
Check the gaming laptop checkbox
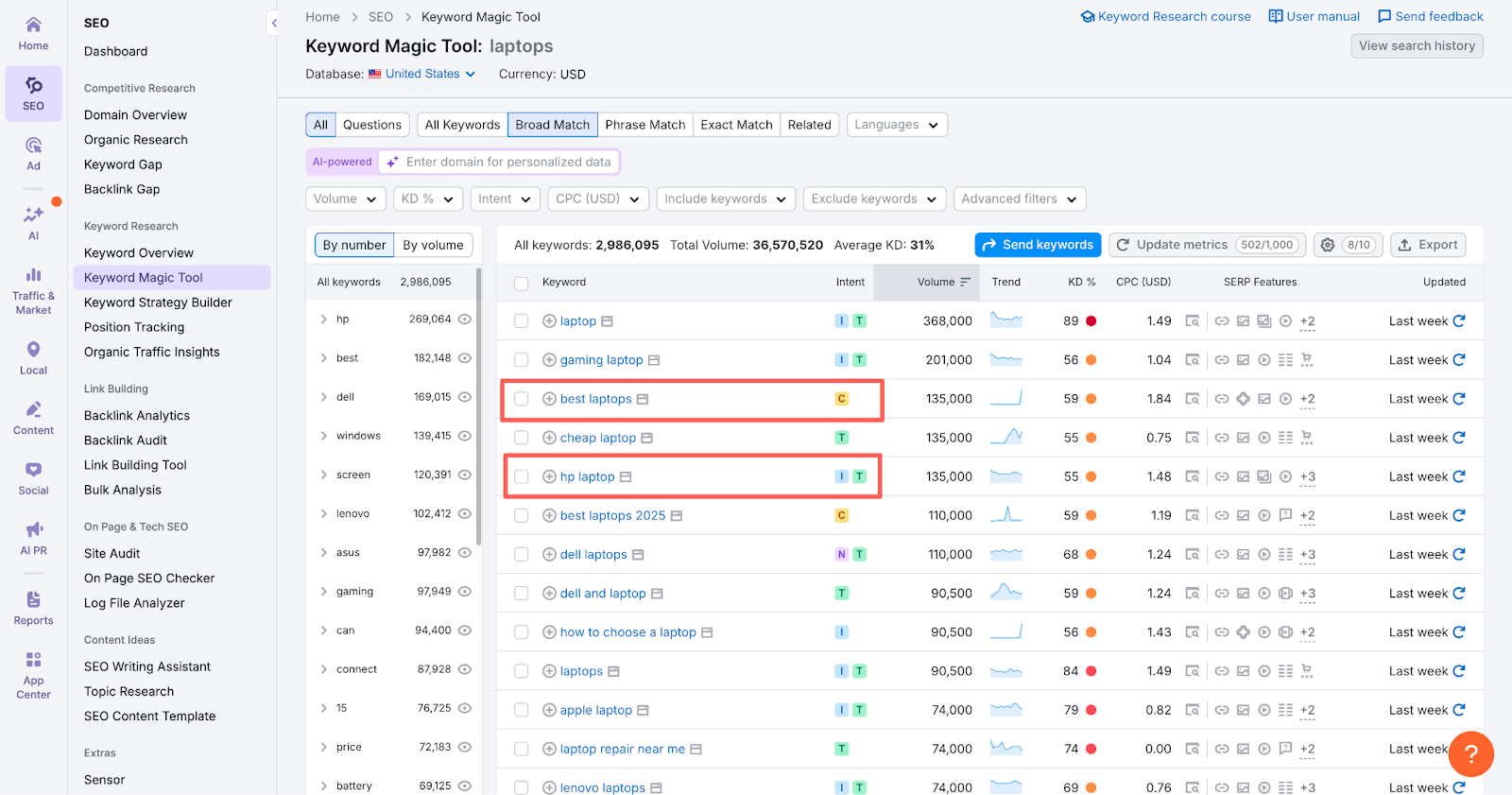[521, 360]
